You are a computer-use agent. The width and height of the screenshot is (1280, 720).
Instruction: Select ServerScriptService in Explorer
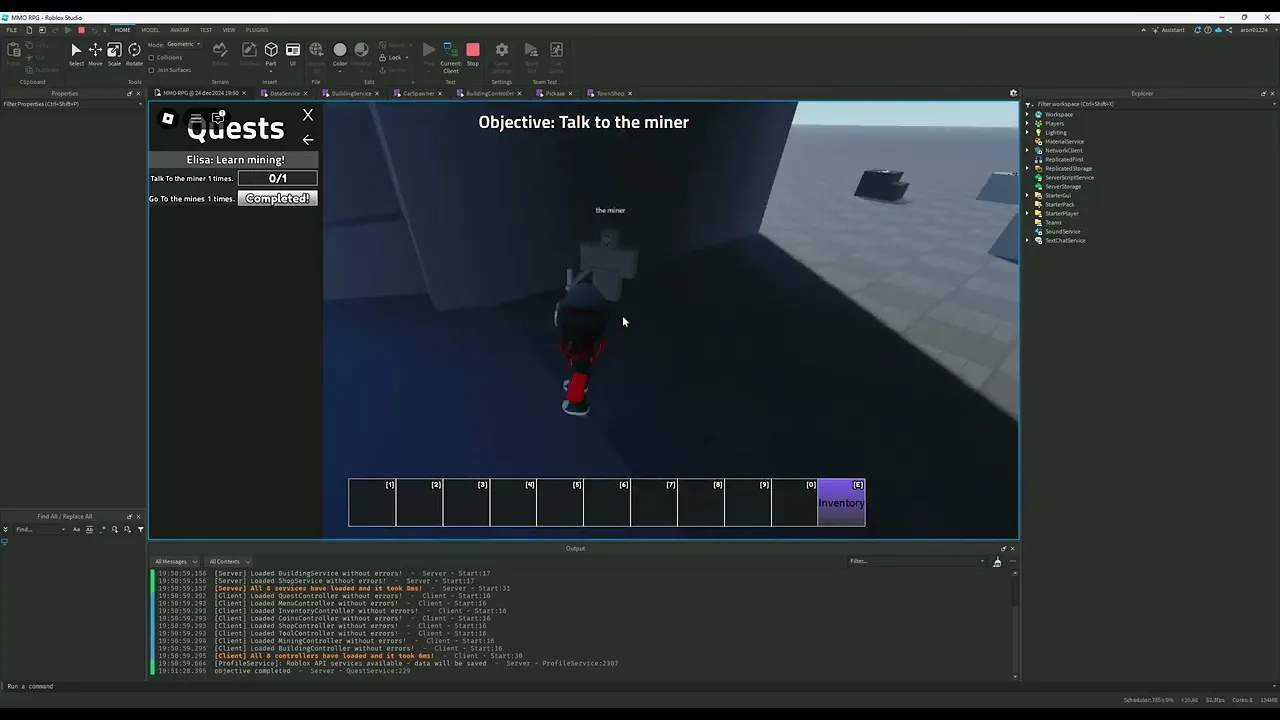(1069, 178)
